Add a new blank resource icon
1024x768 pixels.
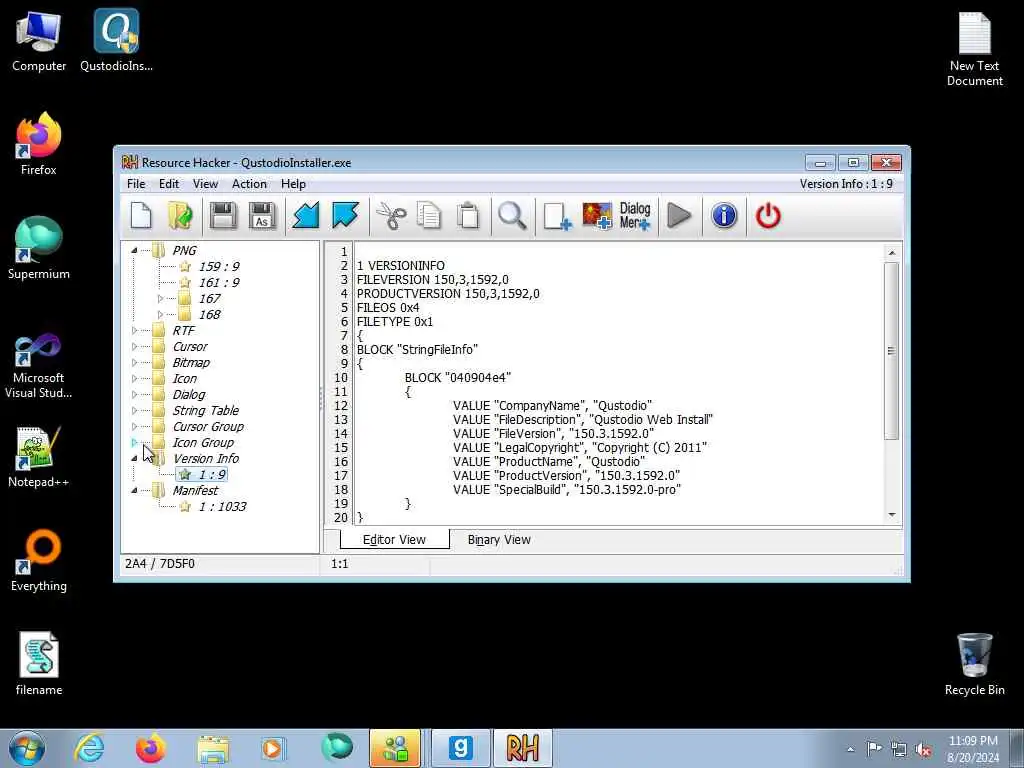point(557,216)
